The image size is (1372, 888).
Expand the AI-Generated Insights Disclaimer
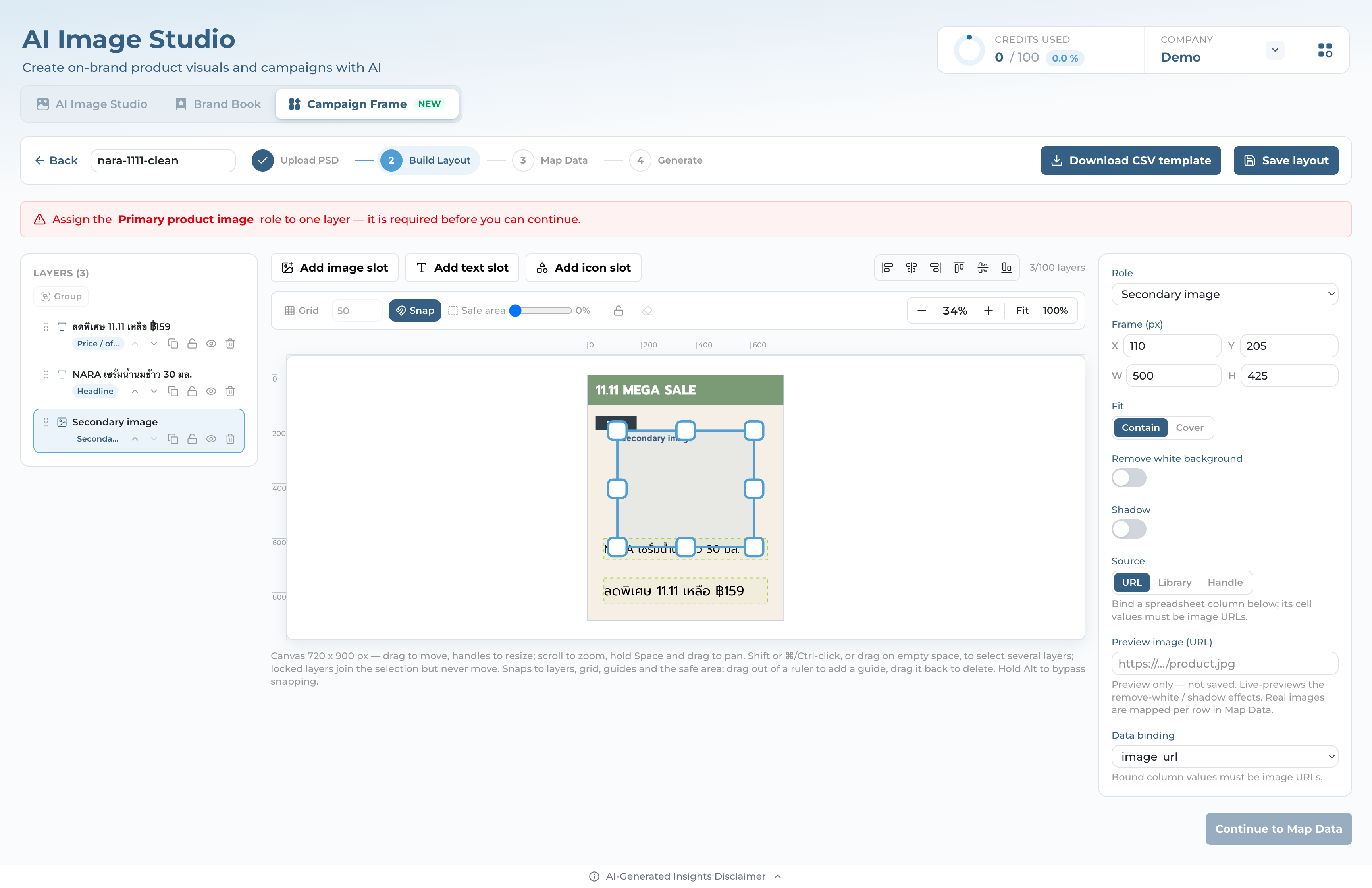click(x=685, y=876)
